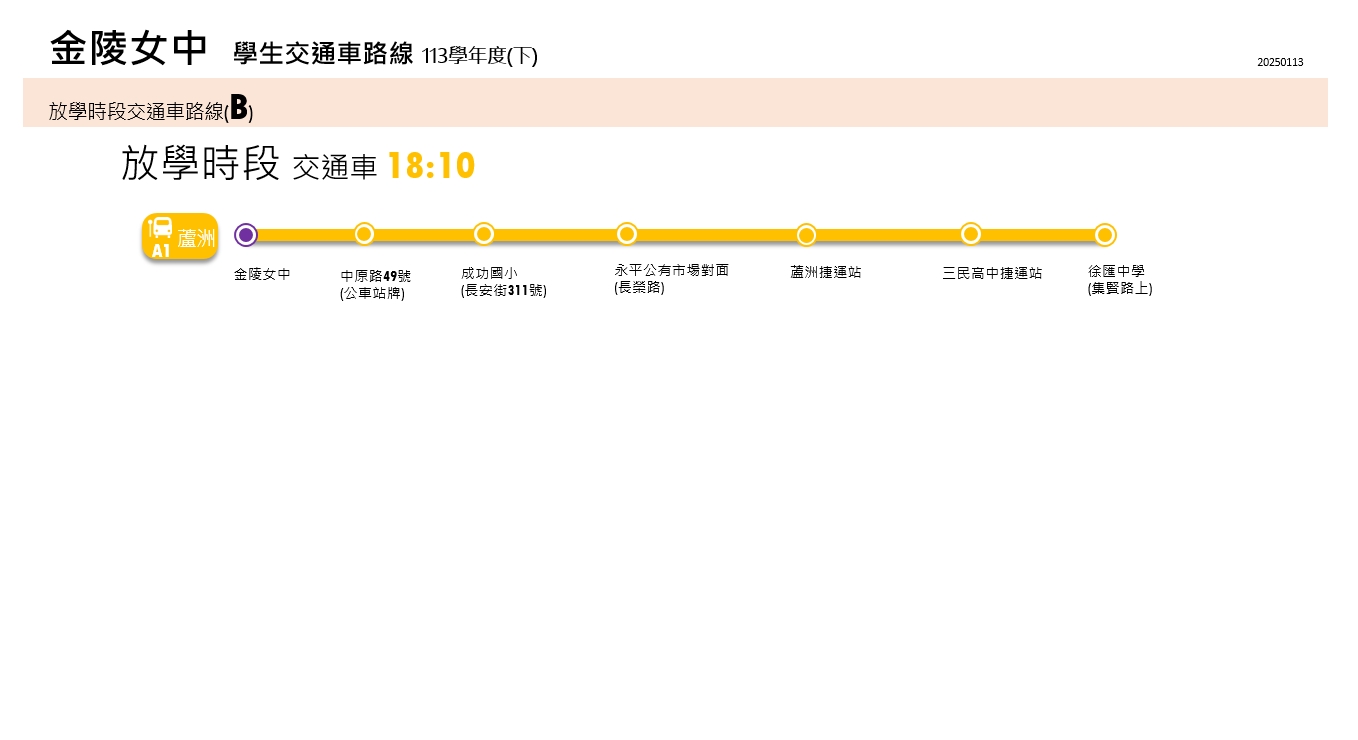This screenshot has height=740, width=1358.
Task: Click the A1 蘆洲 bus route badge
Action: tap(180, 237)
